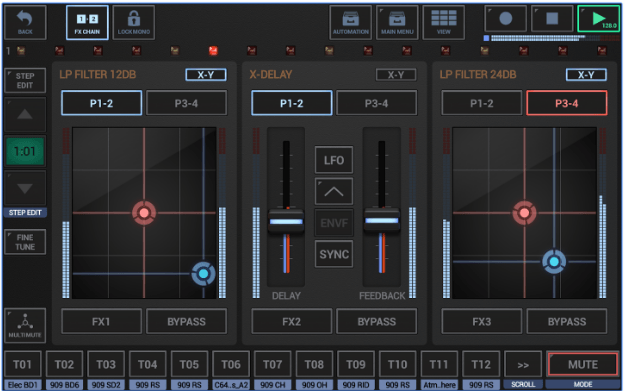Toggle the Step Edit button

pyautogui.click(x=25, y=81)
